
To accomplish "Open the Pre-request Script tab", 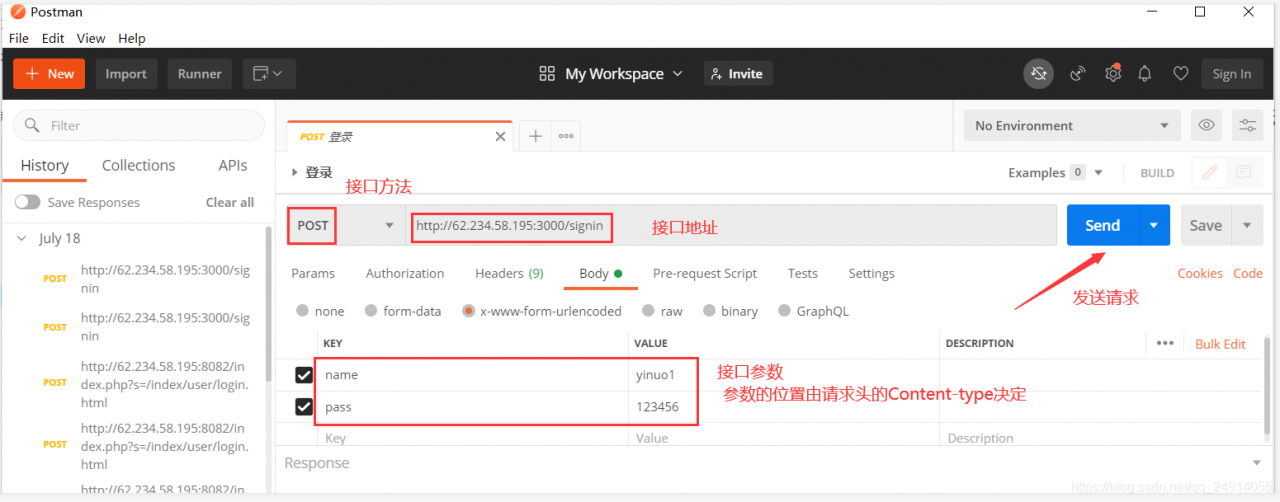I will (705, 273).
